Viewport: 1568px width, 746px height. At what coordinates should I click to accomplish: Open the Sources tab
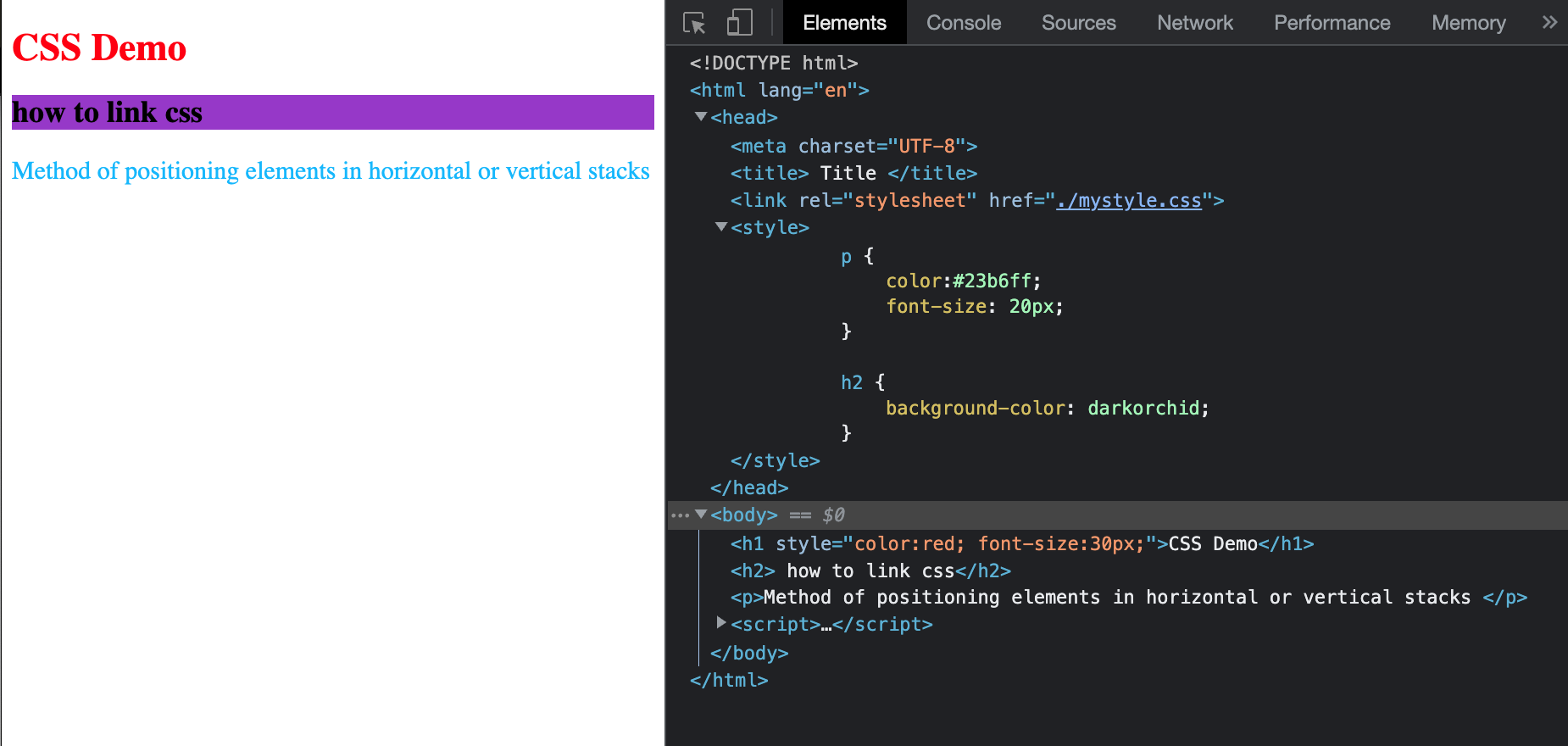pos(1078,23)
